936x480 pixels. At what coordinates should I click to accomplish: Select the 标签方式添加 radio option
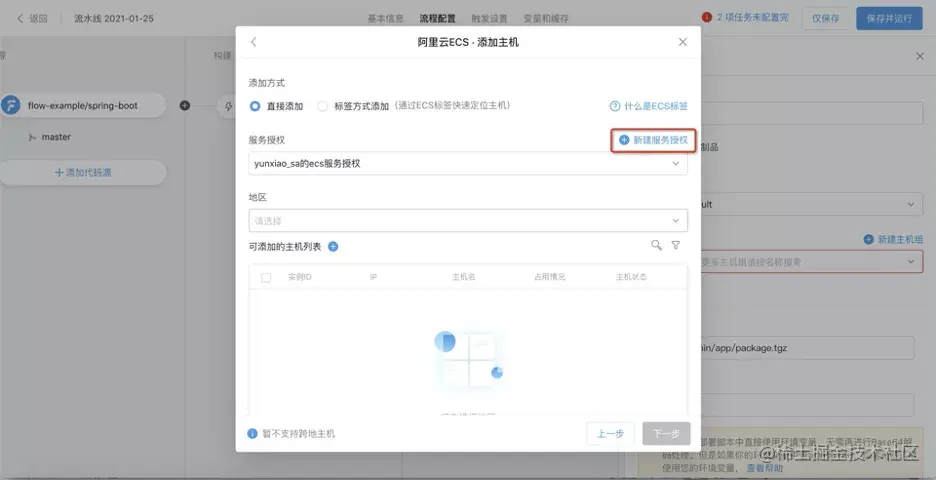coord(322,106)
